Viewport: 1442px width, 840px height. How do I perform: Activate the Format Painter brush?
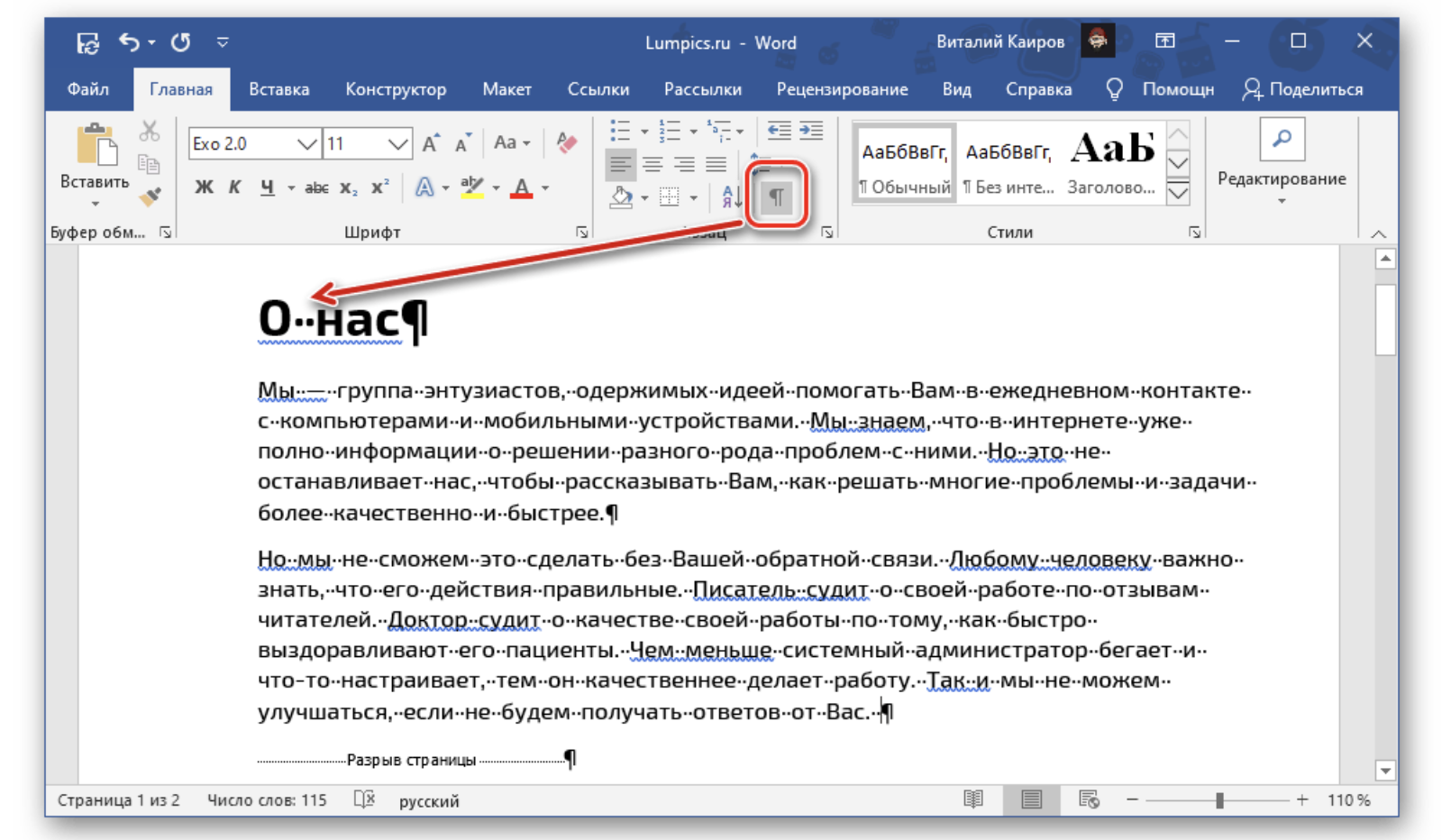coord(150,196)
